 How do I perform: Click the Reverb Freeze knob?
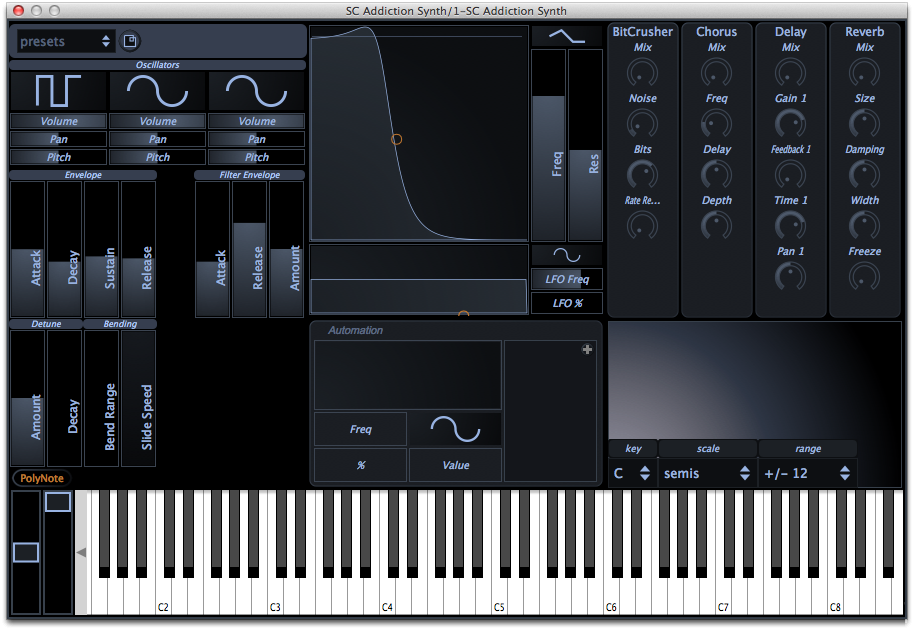(x=864, y=276)
